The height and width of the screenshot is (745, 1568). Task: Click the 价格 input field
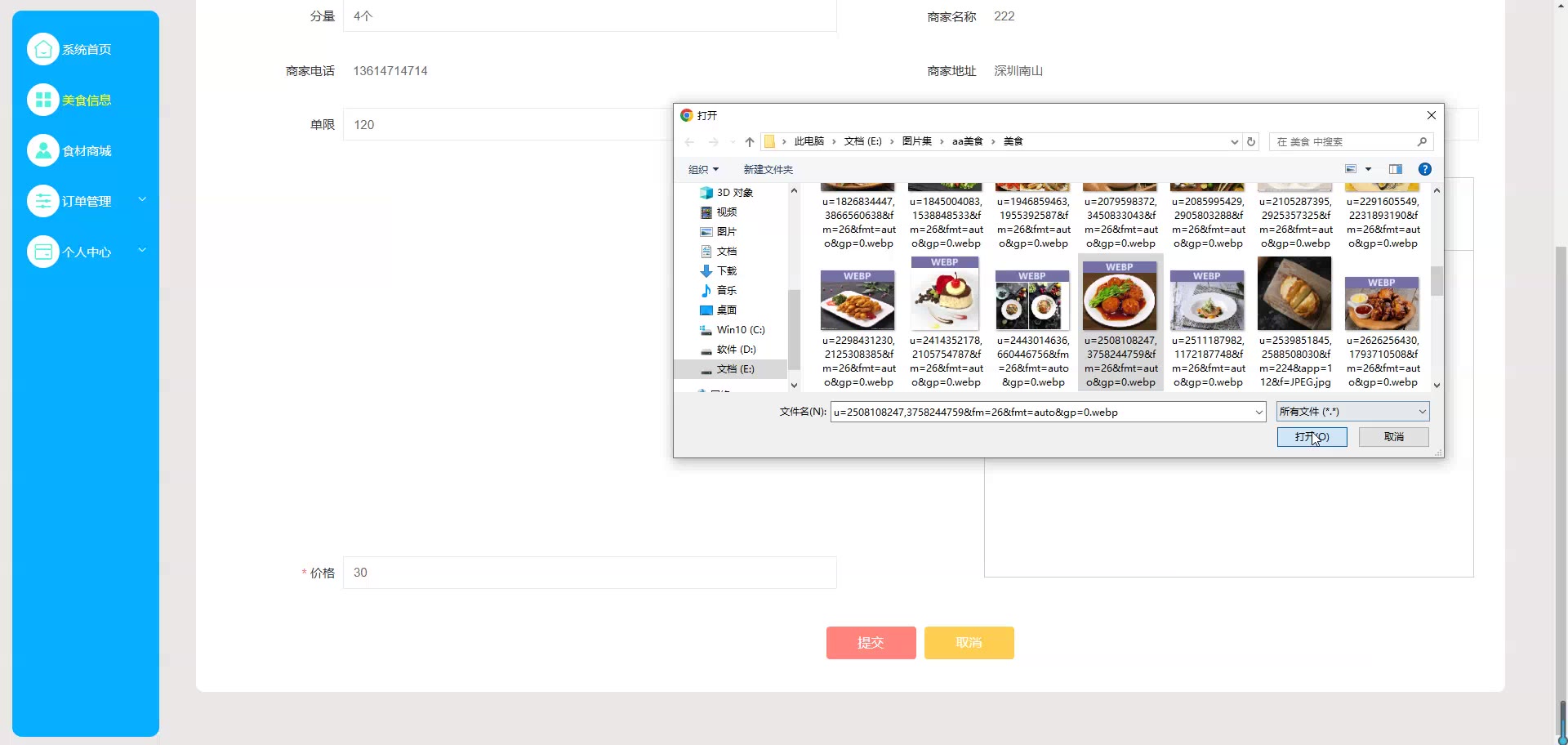[590, 573]
